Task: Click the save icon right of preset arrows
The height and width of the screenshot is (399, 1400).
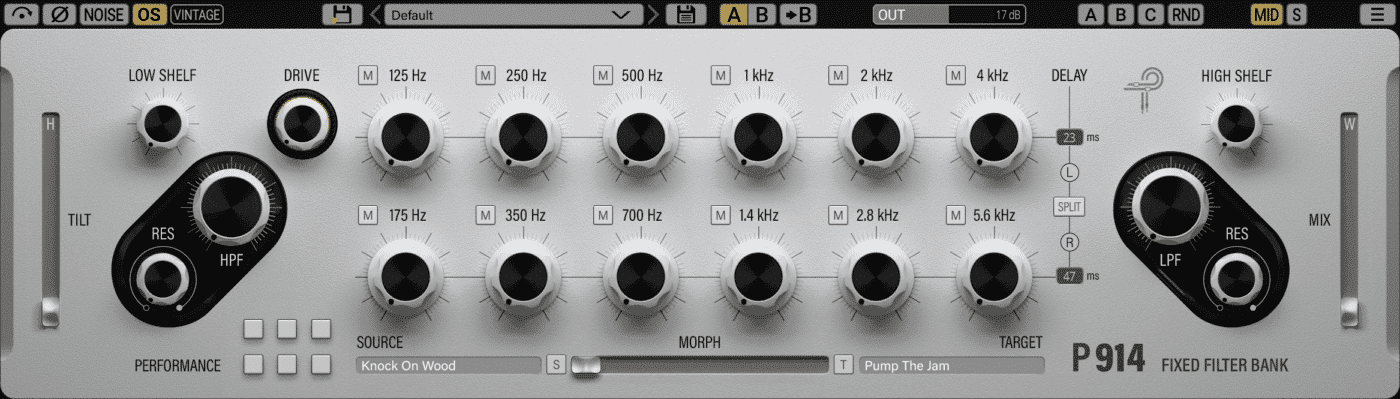Action: click(686, 14)
